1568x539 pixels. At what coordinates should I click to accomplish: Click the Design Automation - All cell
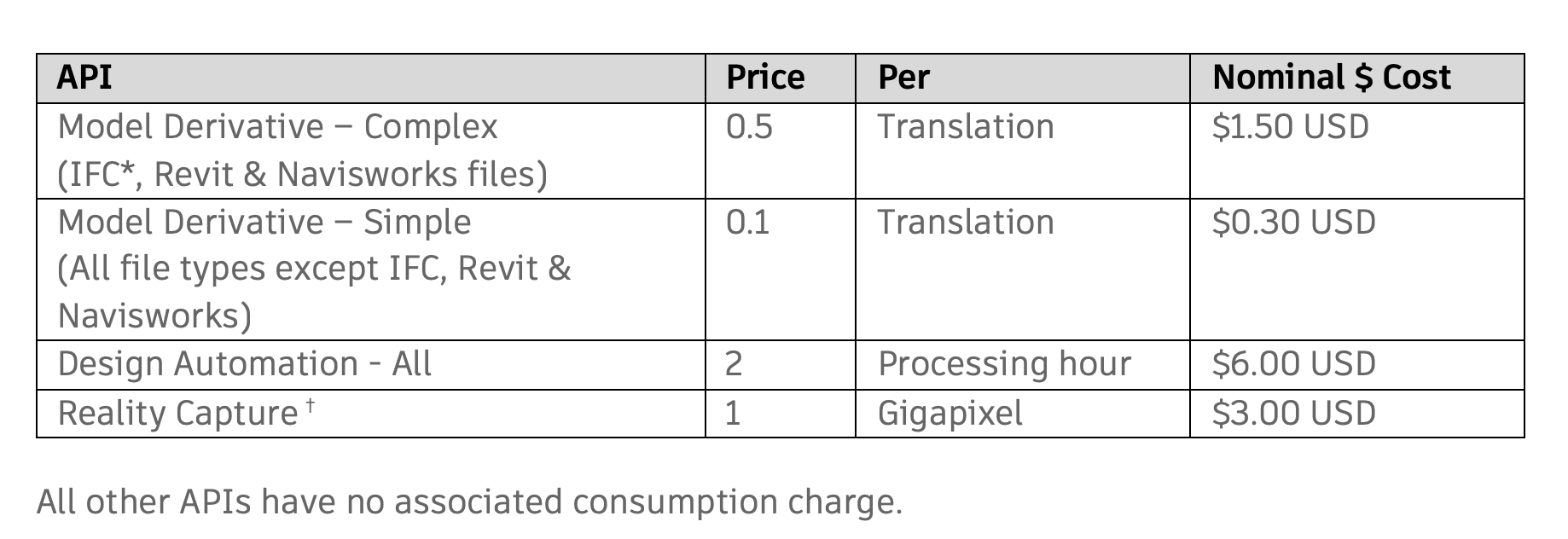tap(245, 364)
